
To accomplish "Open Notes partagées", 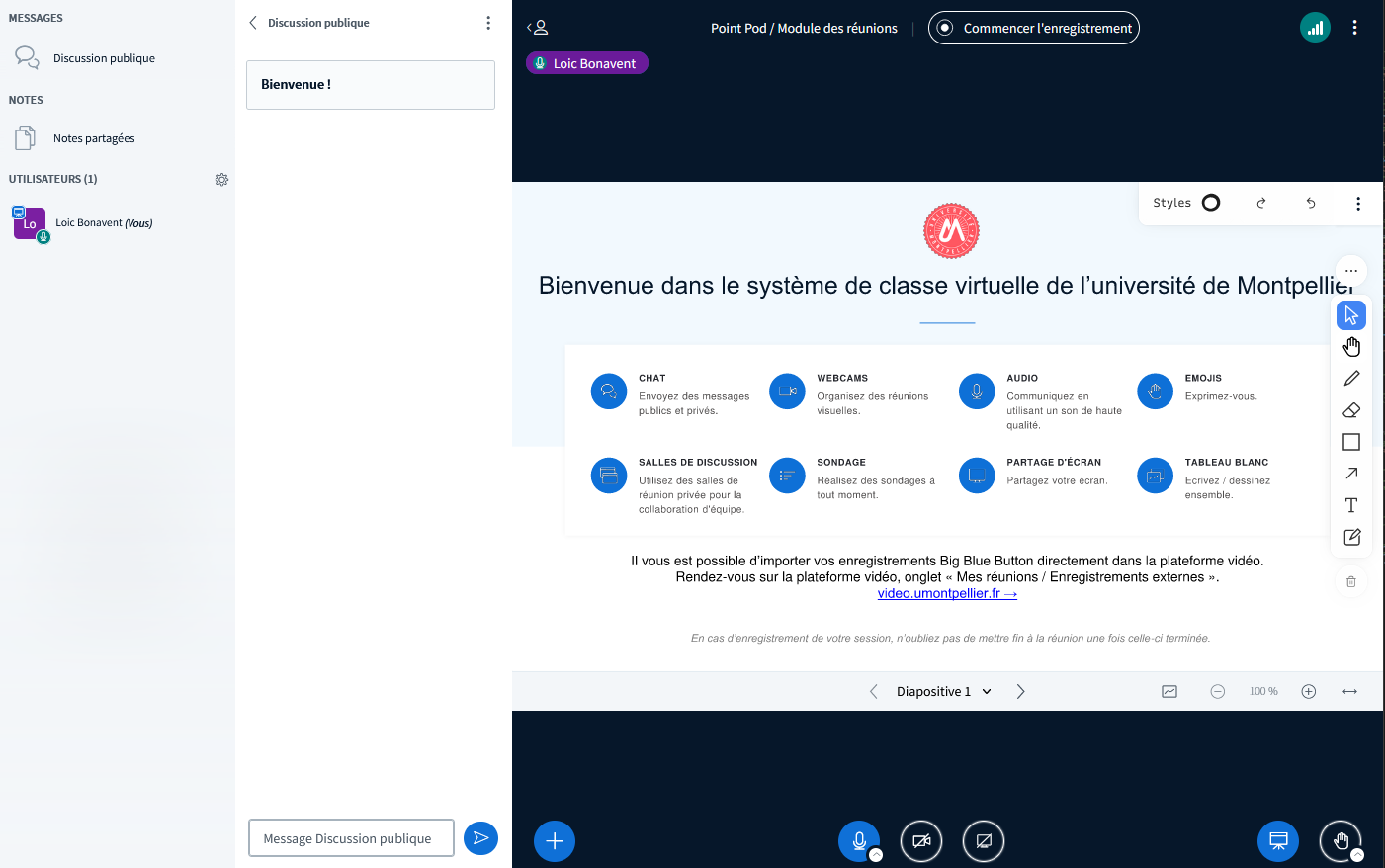I will point(94,138).
